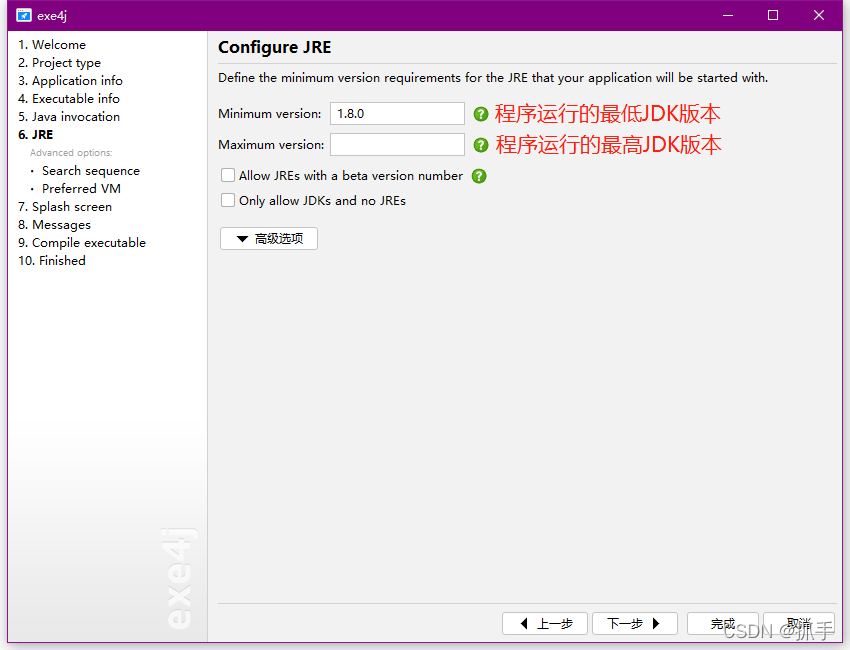Check Only allow JDKs and no JREs

(x=228, y=201)
